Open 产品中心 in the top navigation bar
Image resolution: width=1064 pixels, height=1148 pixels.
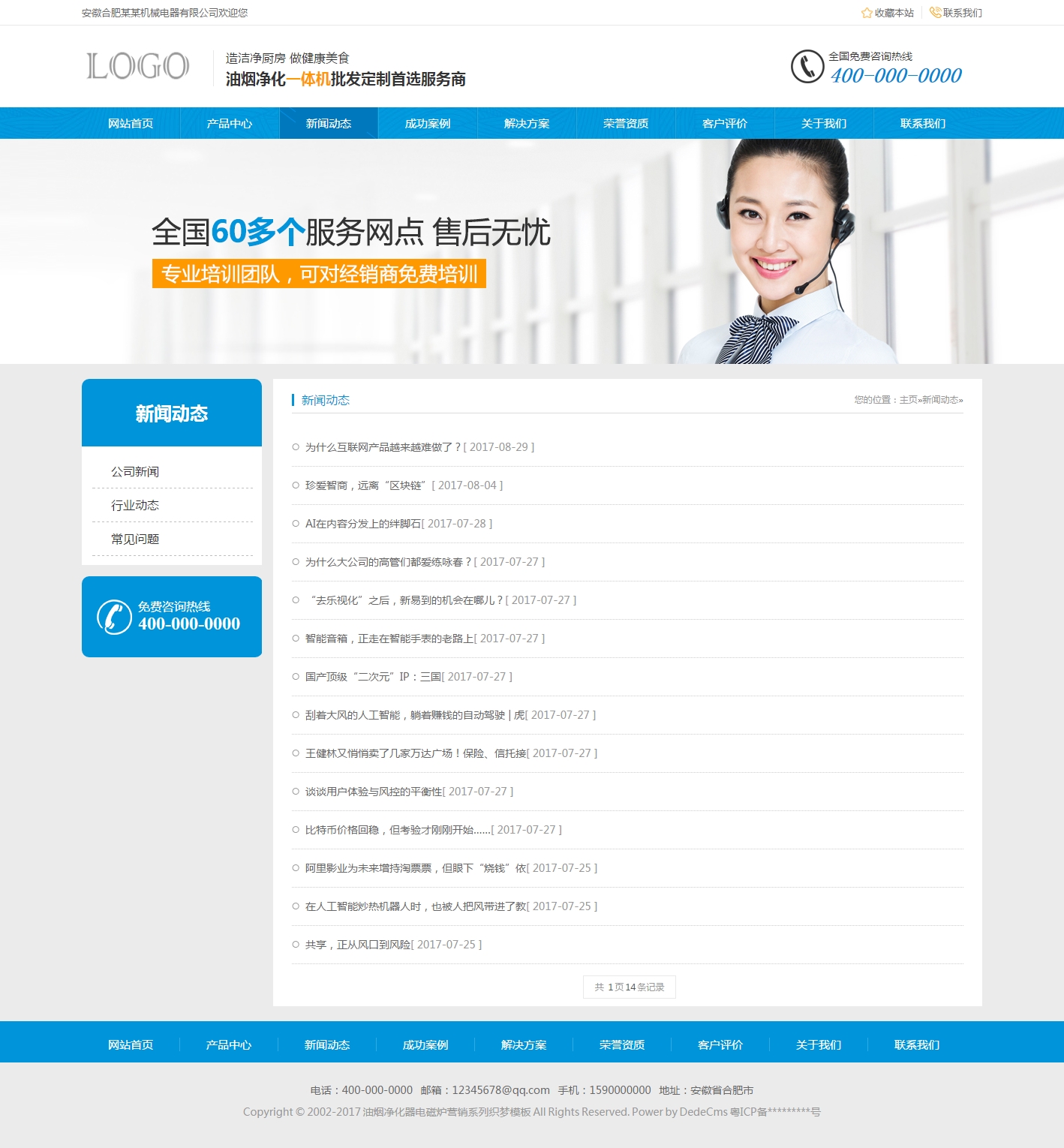(x=230, y=124)
